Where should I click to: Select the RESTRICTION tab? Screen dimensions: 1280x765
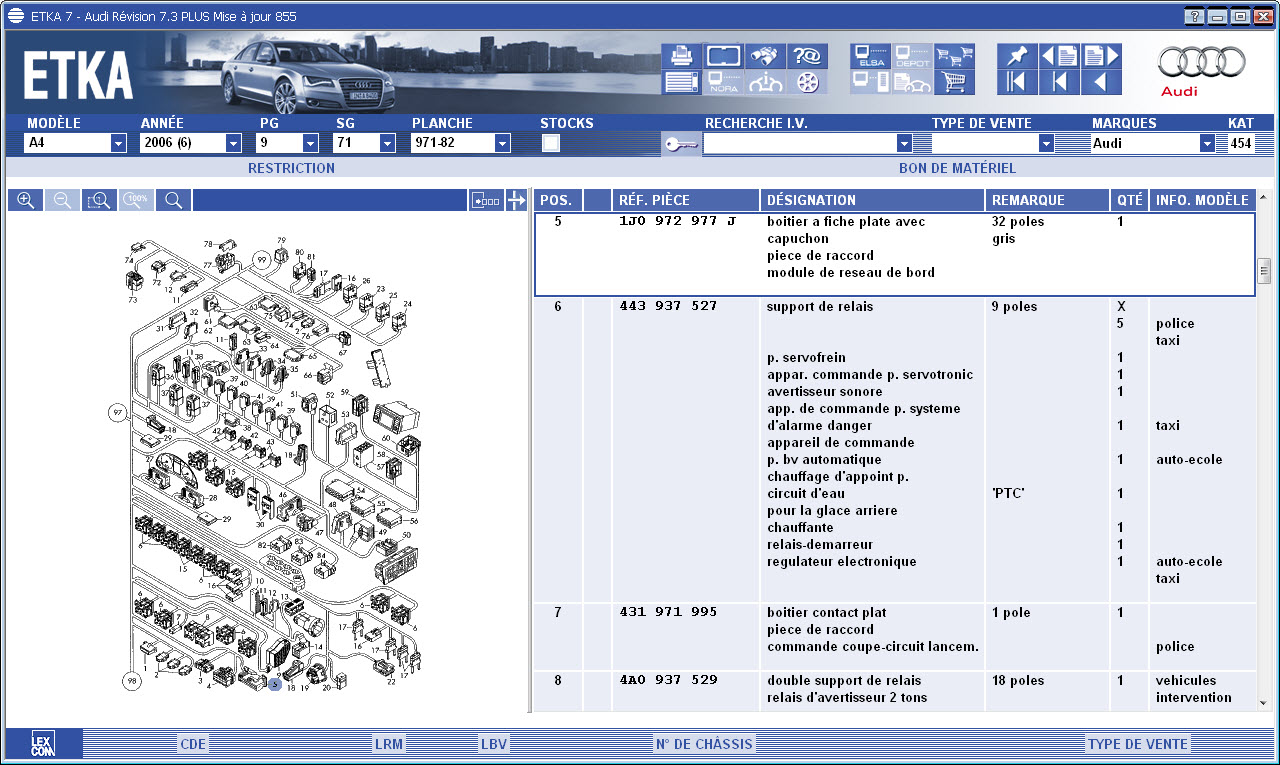[x=291, y=168]
